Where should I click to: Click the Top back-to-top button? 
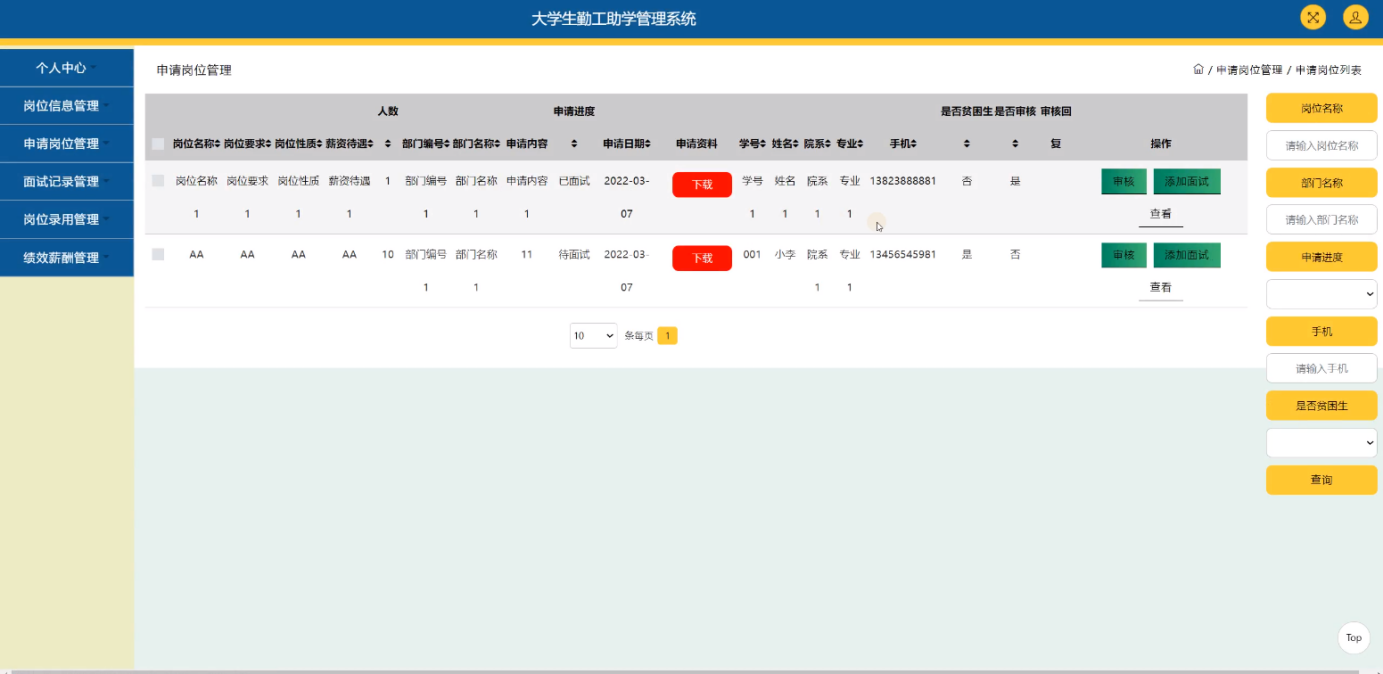click(1353, 637)
